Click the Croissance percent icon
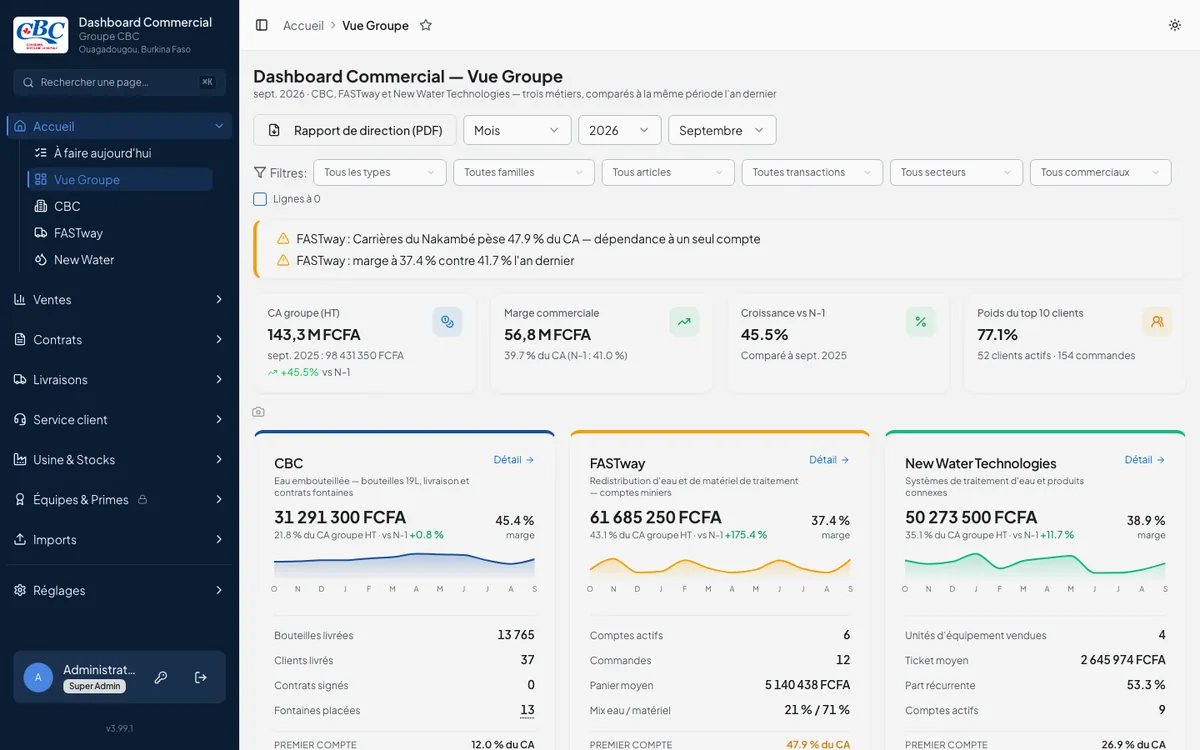 coord(921,322)
